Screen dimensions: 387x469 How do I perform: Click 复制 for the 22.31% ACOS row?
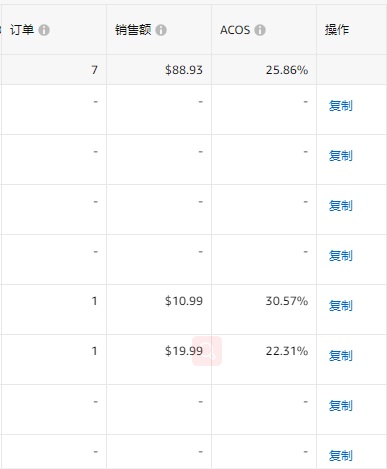340,356
